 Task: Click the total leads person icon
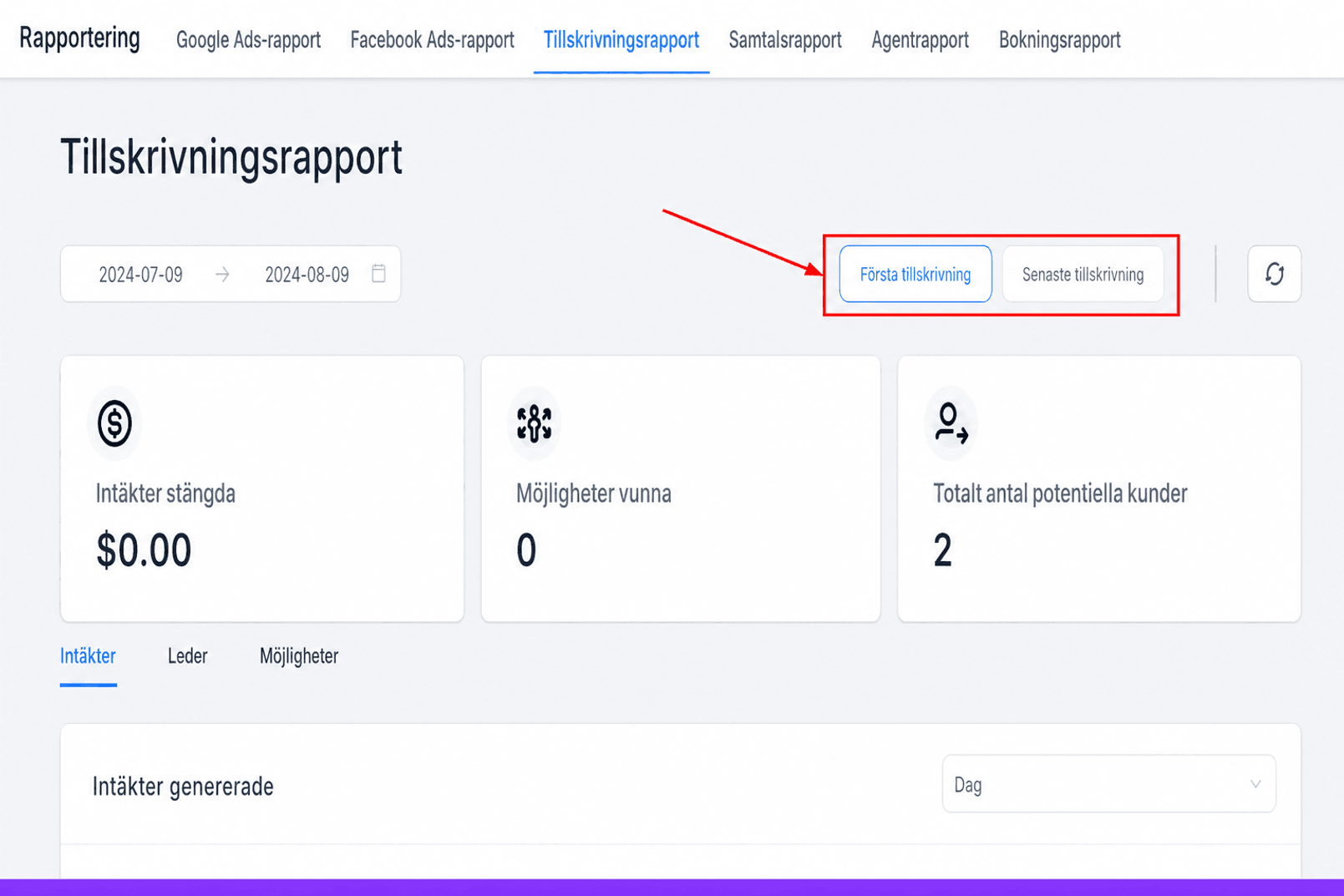pos(951,423)
